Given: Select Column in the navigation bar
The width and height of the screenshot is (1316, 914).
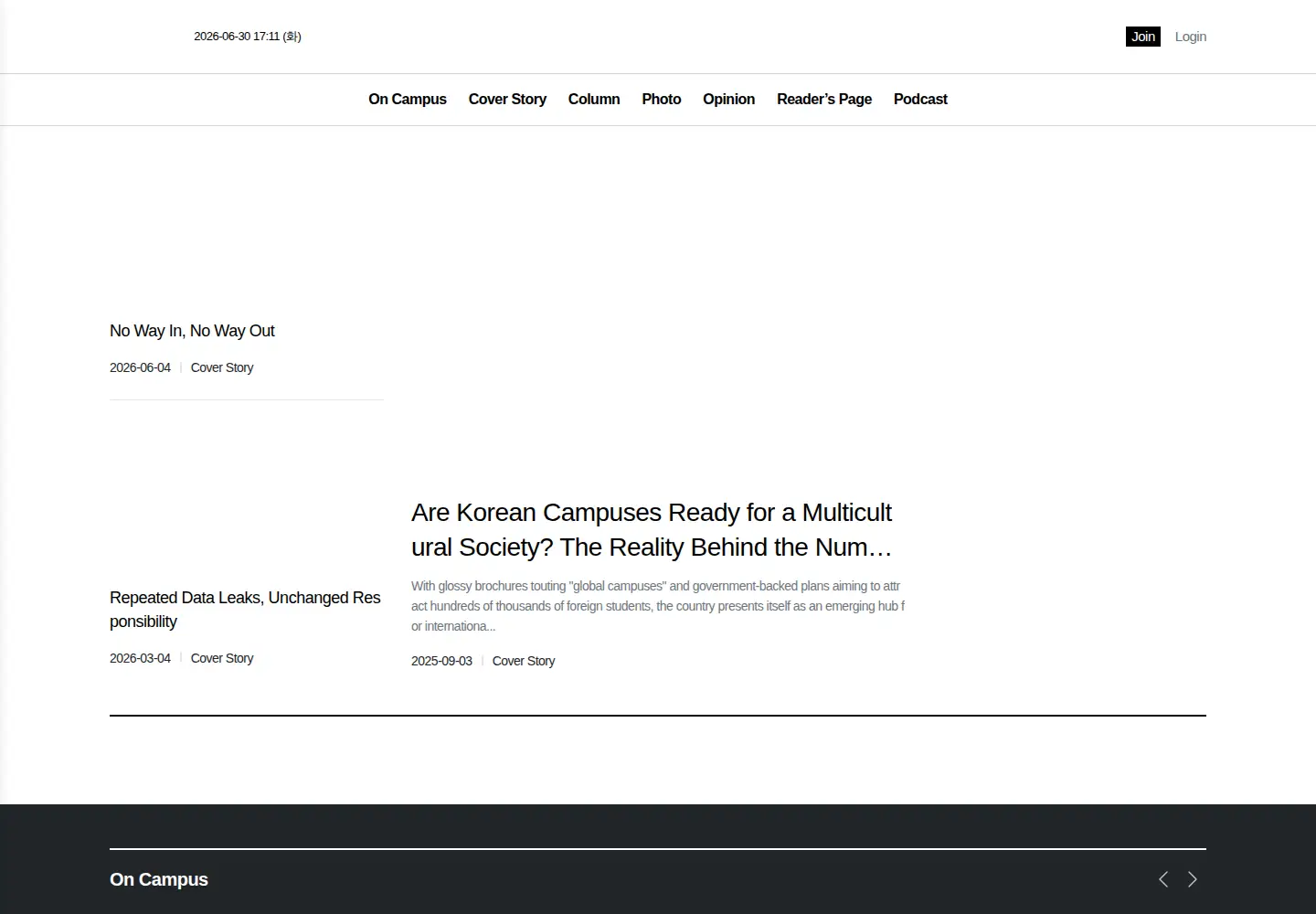Looking at the screenshot, I should tap(594, 99).
